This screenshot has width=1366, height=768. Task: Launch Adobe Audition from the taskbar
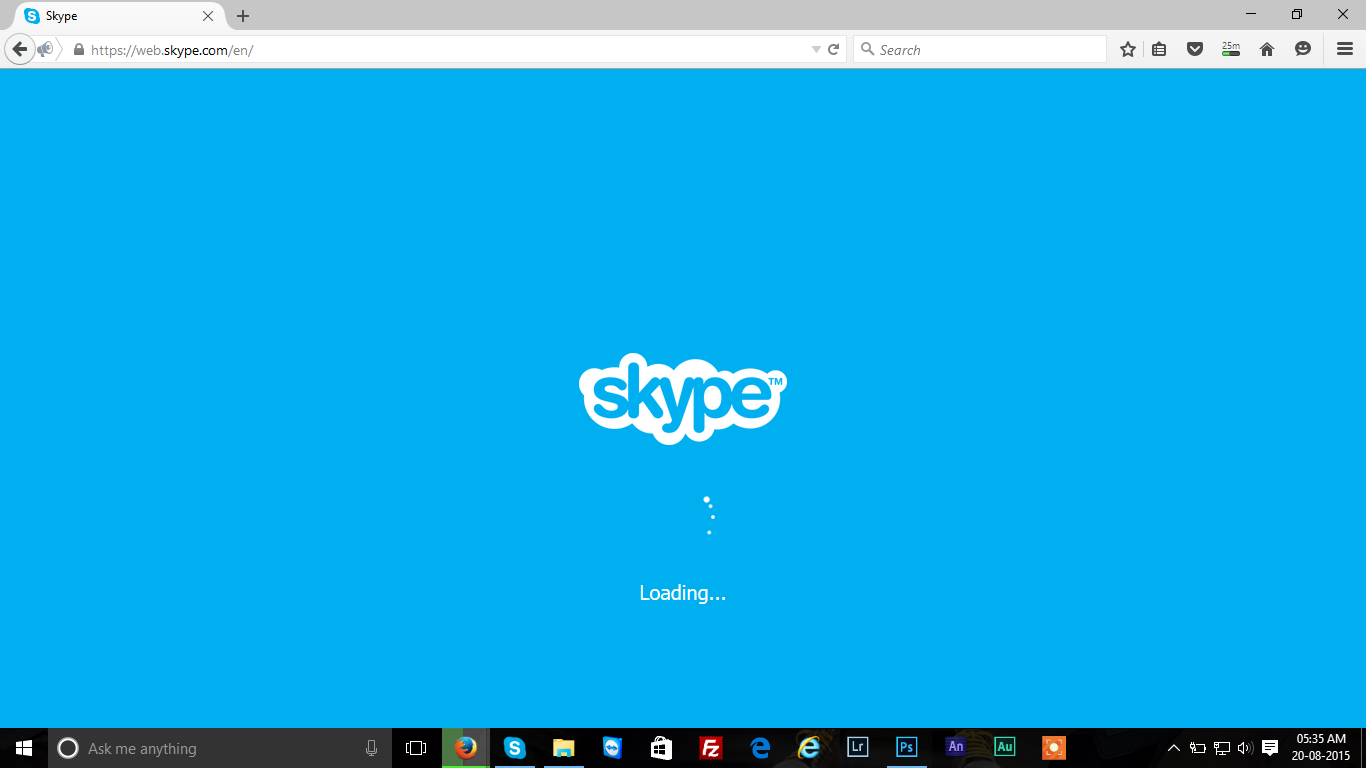coord(1005,746)
